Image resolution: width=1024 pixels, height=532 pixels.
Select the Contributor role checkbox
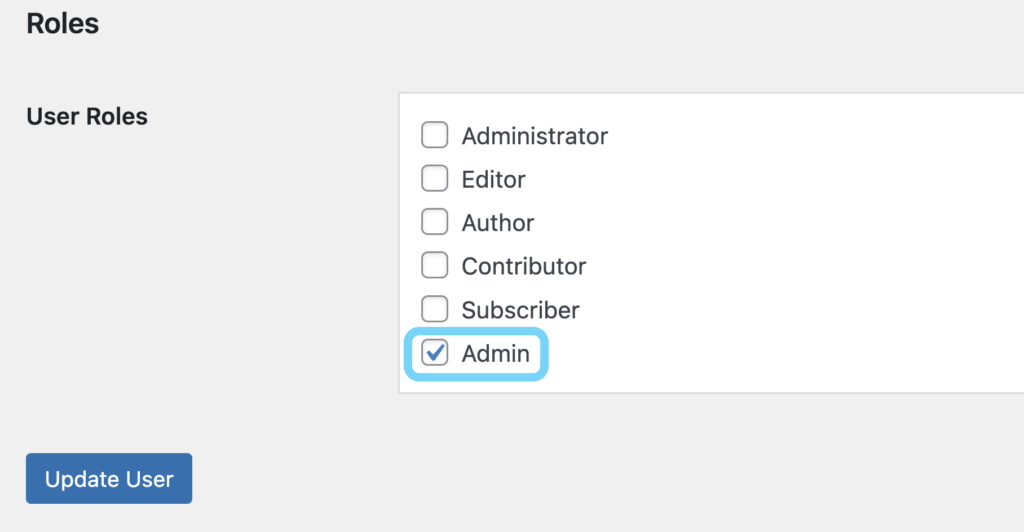click(434, 266)
